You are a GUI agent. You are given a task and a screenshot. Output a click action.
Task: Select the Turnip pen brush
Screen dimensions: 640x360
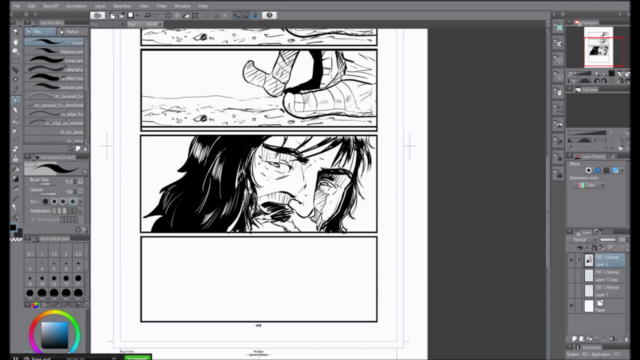(x=54, y=60)
